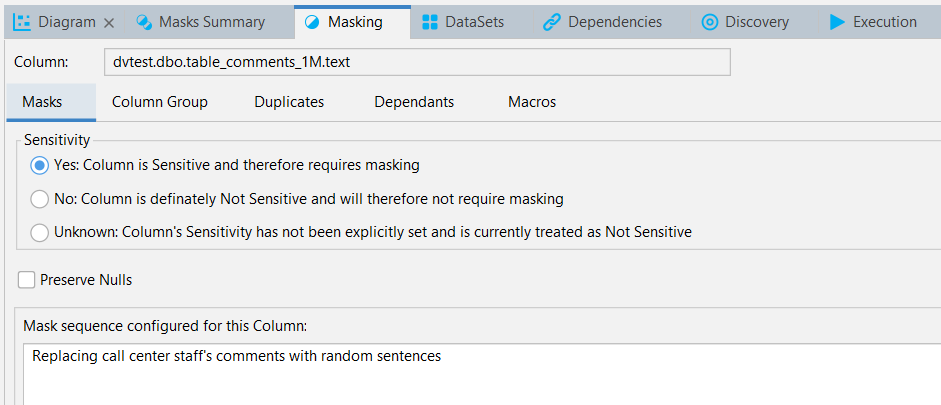The height and width of the screenshot is (405, 941).
Task: Switch to Column Group sub-tab
Action: [x=160, y=102]
